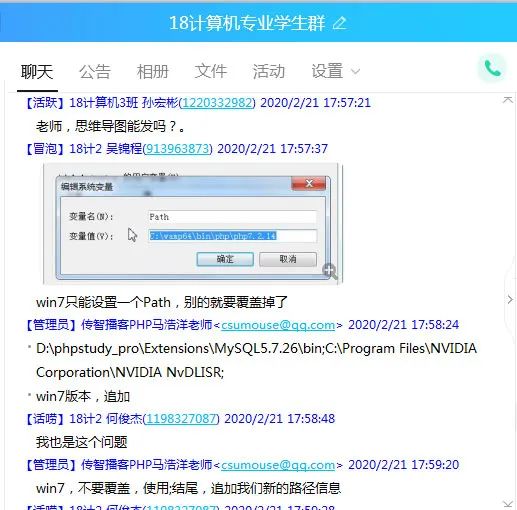Screen dimensions: 517x510
Task: Select the 活动 tab
Action: click(x=269, y=71)
